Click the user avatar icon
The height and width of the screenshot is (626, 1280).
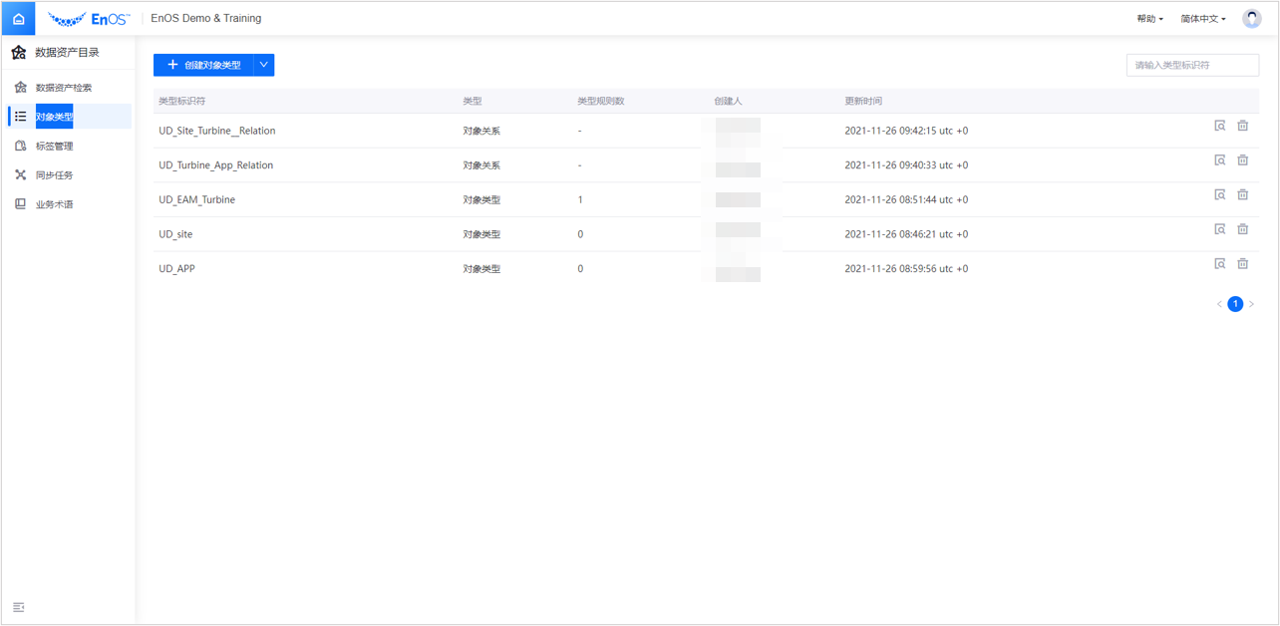tap(1251, 19)
